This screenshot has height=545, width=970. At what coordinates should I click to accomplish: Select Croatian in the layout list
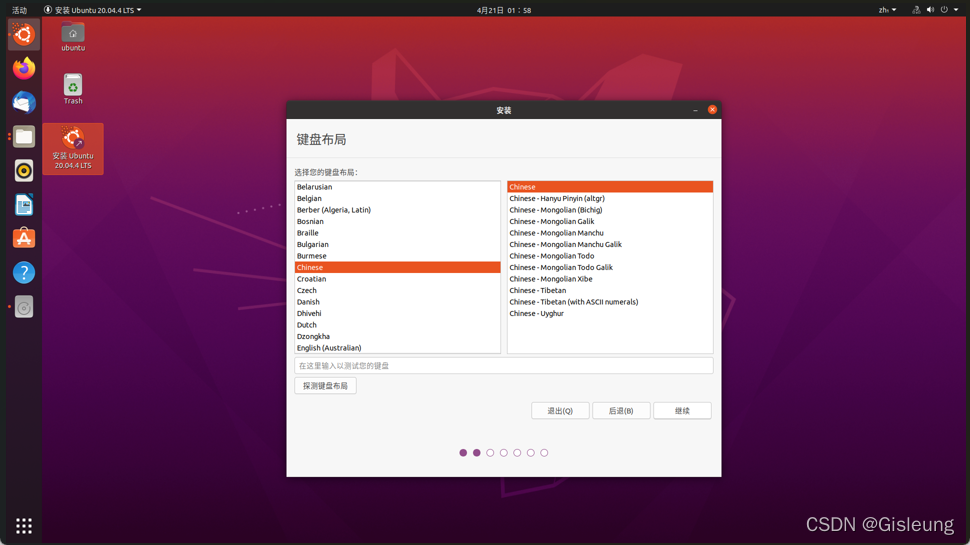(397, 279)
